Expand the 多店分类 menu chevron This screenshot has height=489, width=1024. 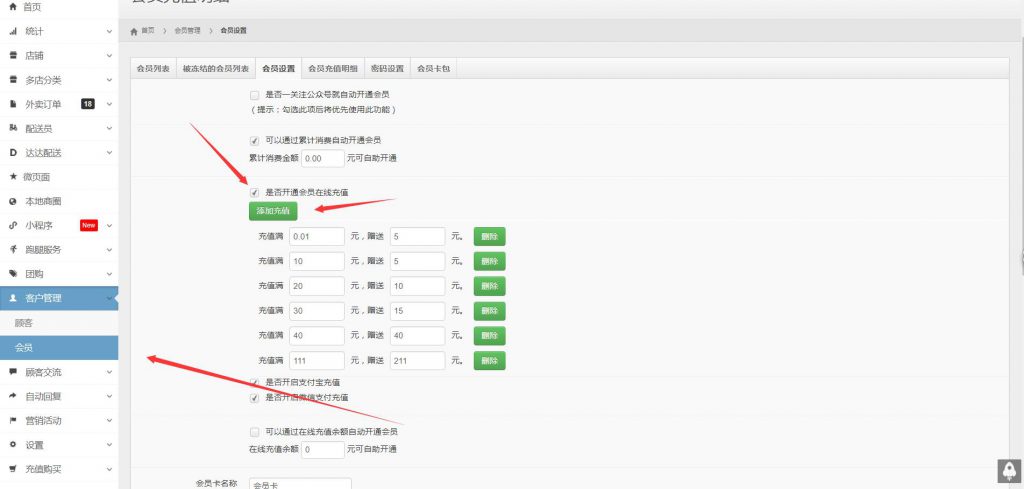tap(109, 80)
